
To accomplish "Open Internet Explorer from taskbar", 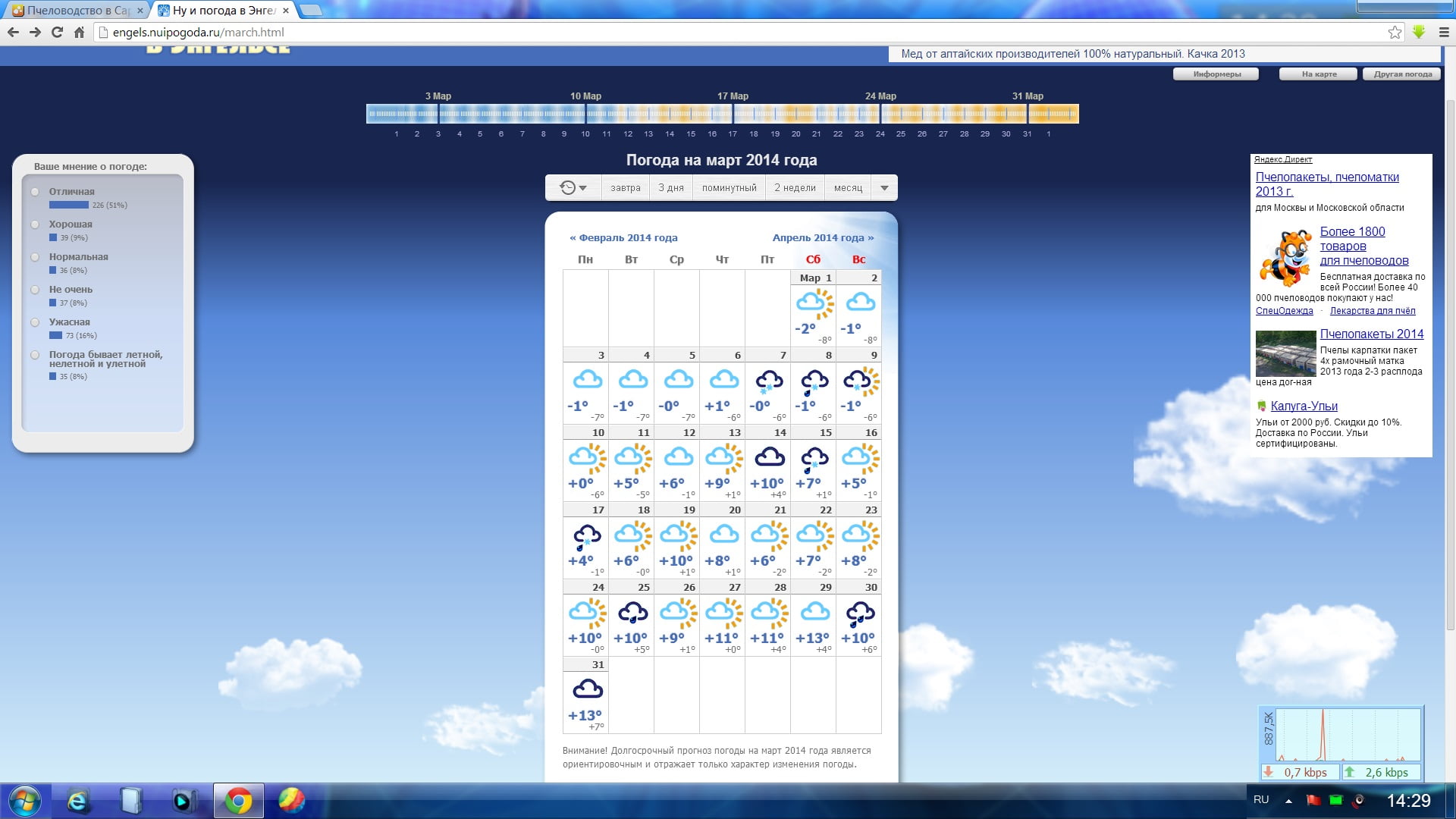I will pyautogui.click(x=77, y=801).
